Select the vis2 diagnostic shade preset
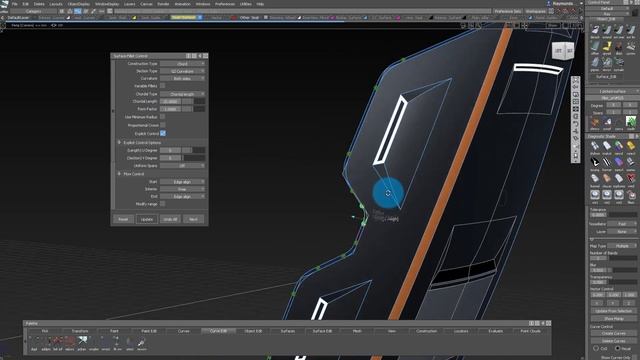640x360 pixels. (x=607, y=196)
